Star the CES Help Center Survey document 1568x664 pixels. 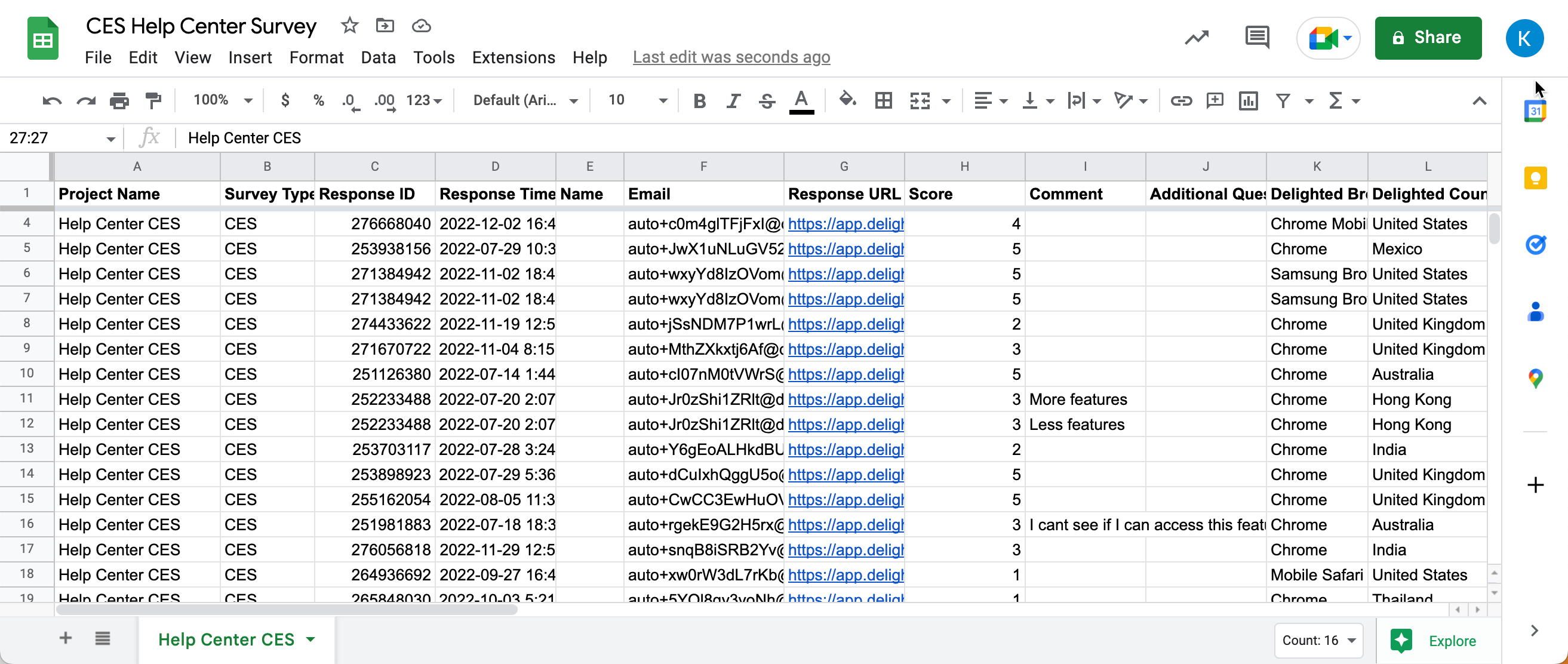pyautogui.click(x=349, y=26)
